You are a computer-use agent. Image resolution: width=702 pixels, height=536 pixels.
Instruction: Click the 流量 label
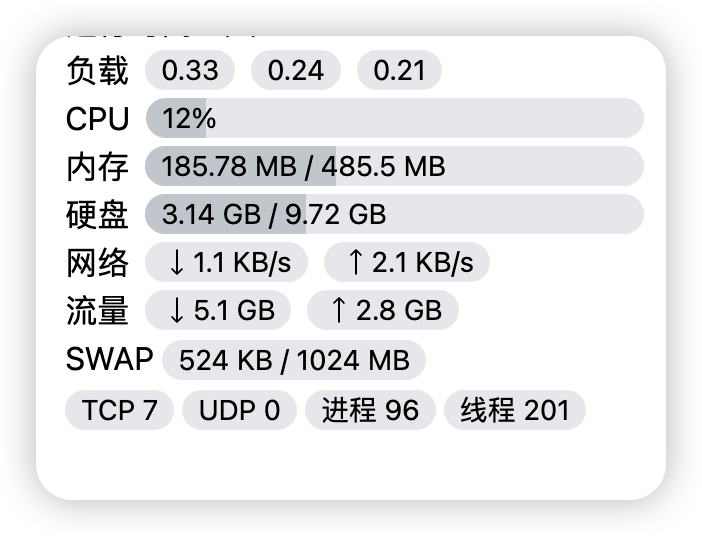[98, 310]
